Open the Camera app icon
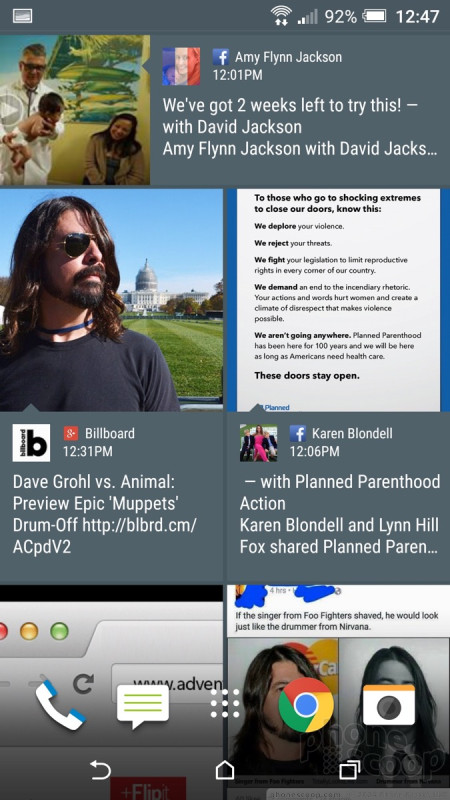Screen dimensions: 450x800 pyautogui.click(x=389, y=705)
